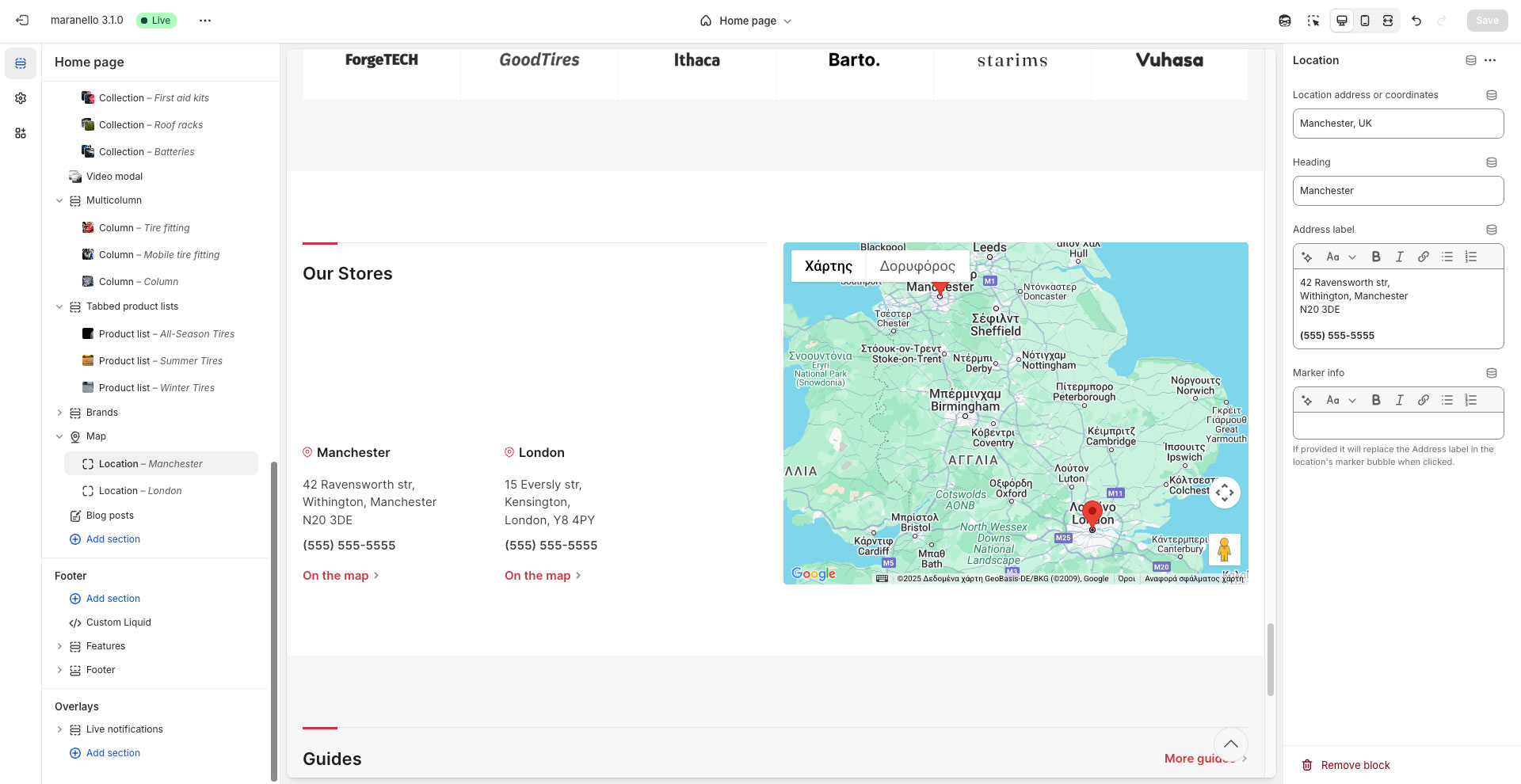Switch to mobile preview icon
Image resolution: width=1521 pixels, height=784 pixels.
[1365, 21]
